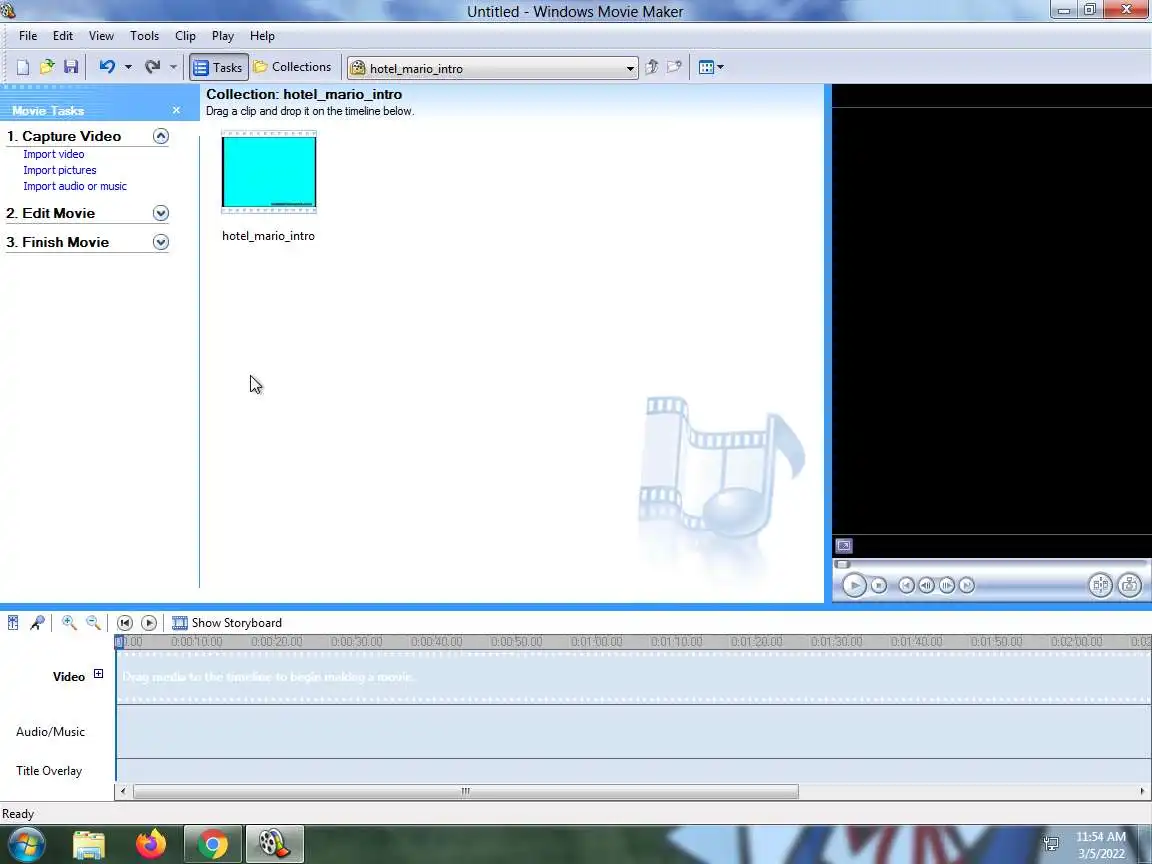1152x864 pixels.
Task: Click the Movie Maker taskbar button
Action: [x=274, y=845]
